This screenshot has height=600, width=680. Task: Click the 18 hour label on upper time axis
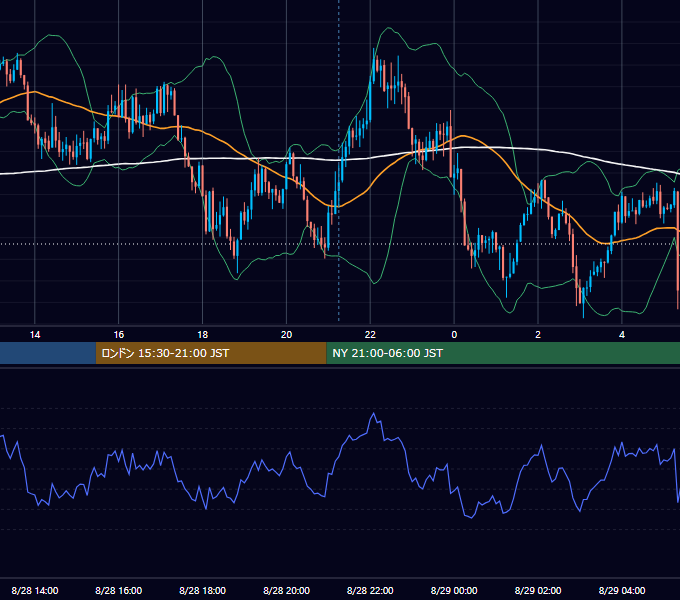[x=203, y=335]
